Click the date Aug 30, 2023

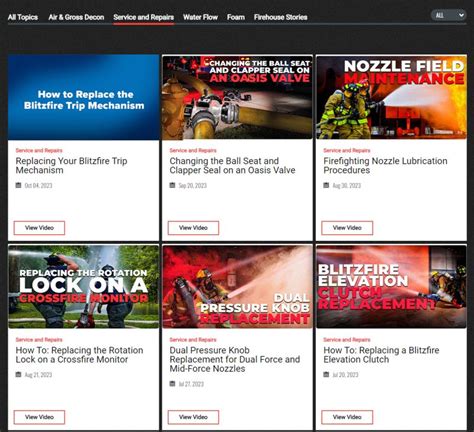[x=347, y=185]
